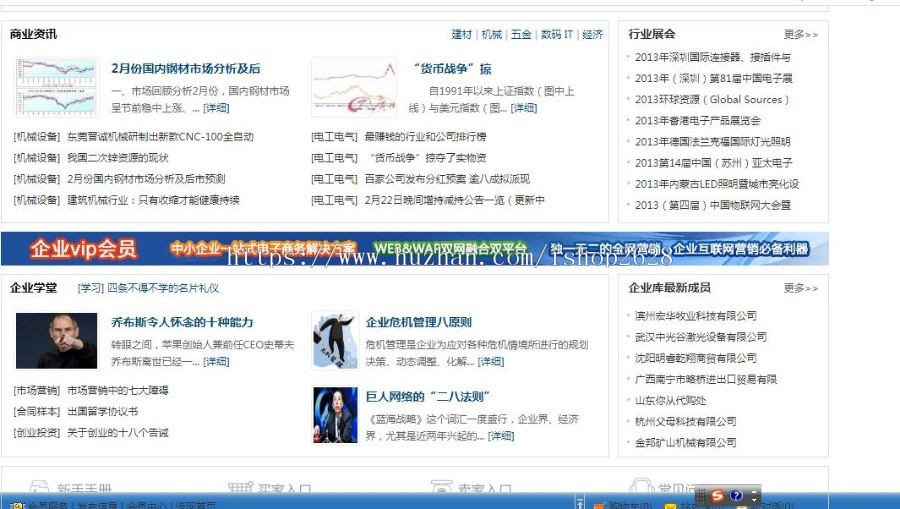Image resolution: width=900 pixels, height=509 pixels.
Task: Open article 最赚钱的行业和公司排行榜
Action: 425,137
